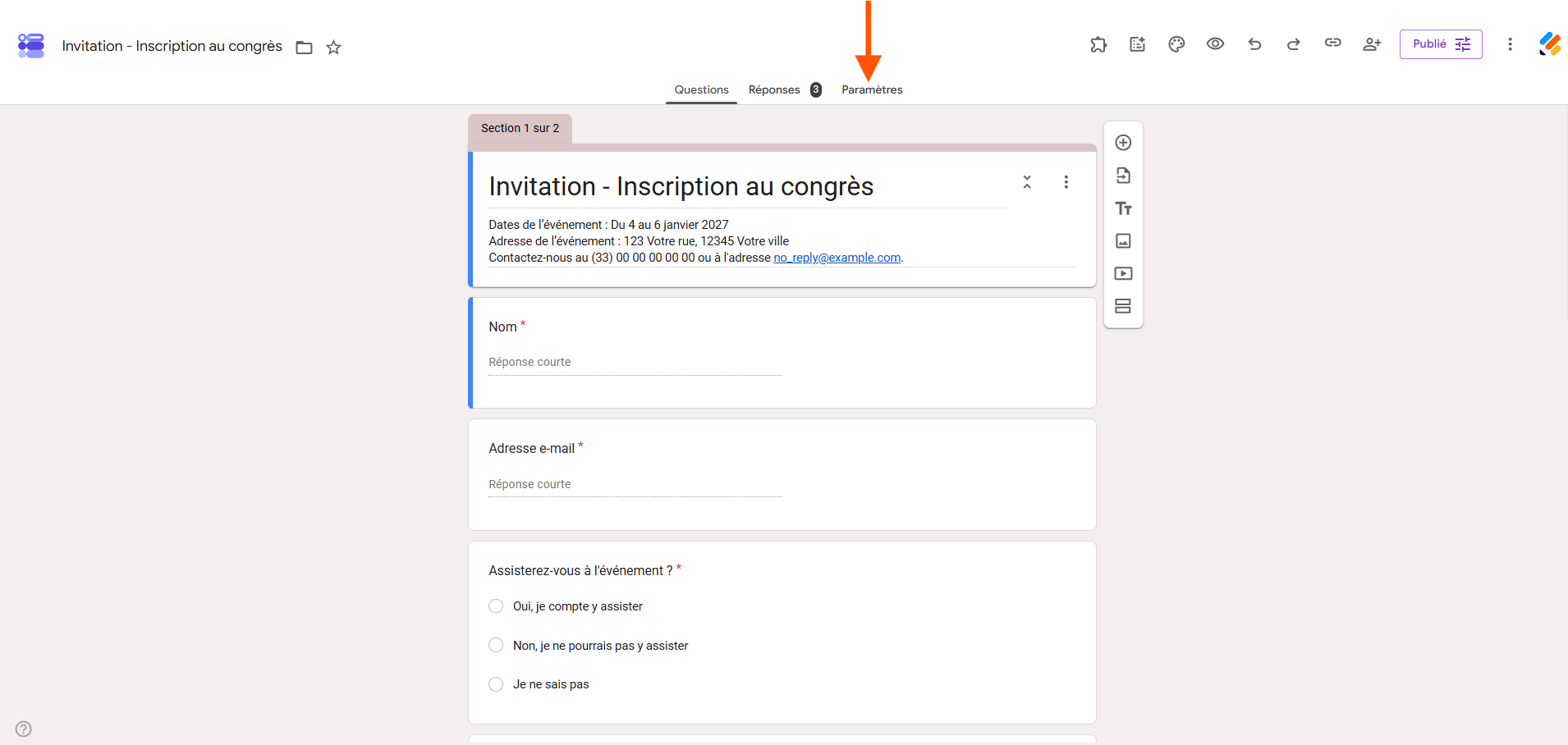Star the Invitation form

coord(333,48)
